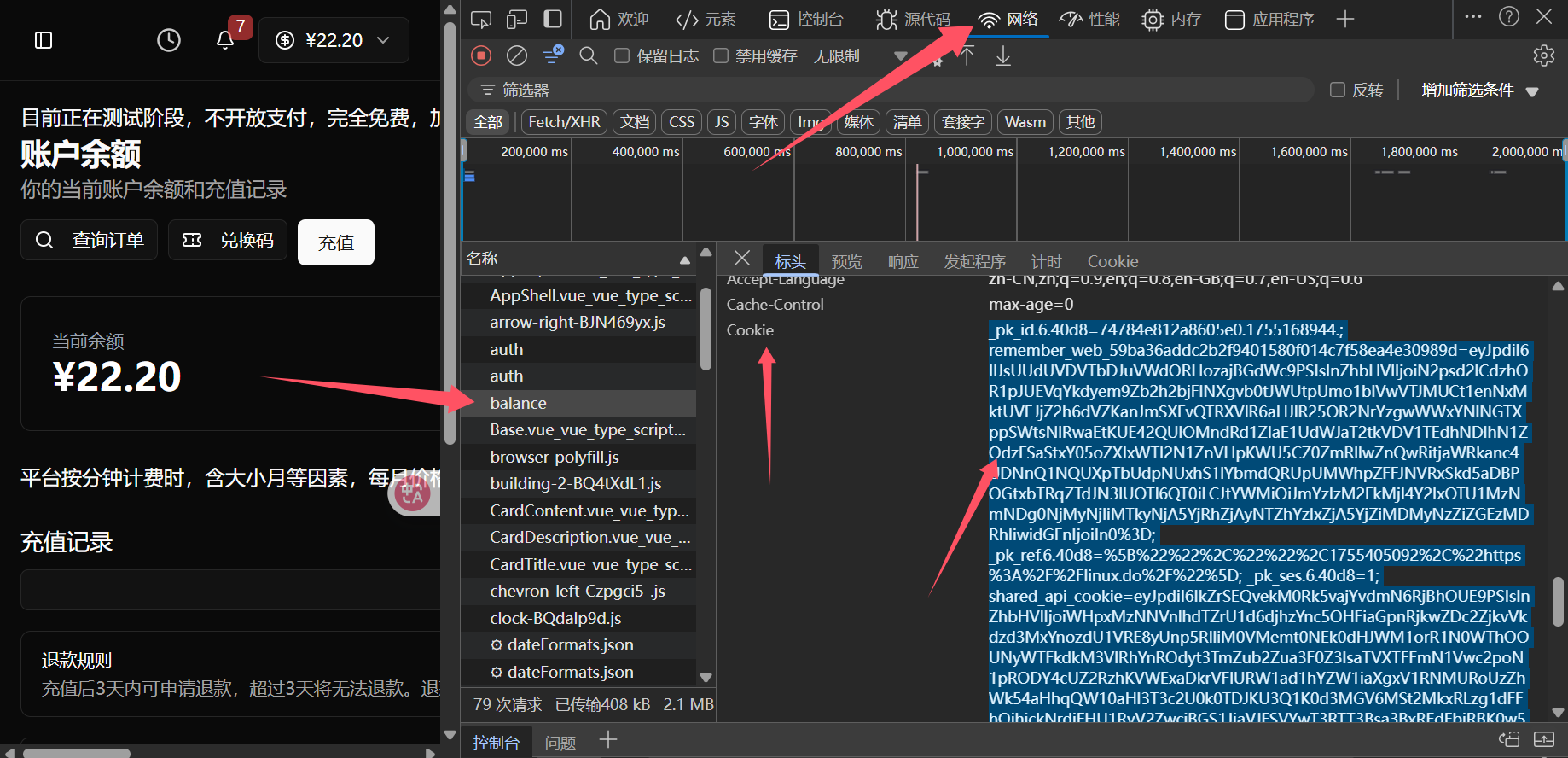Close the request details pane
The height and width of the screenshot is (758, 1568).
coord(742,258)
